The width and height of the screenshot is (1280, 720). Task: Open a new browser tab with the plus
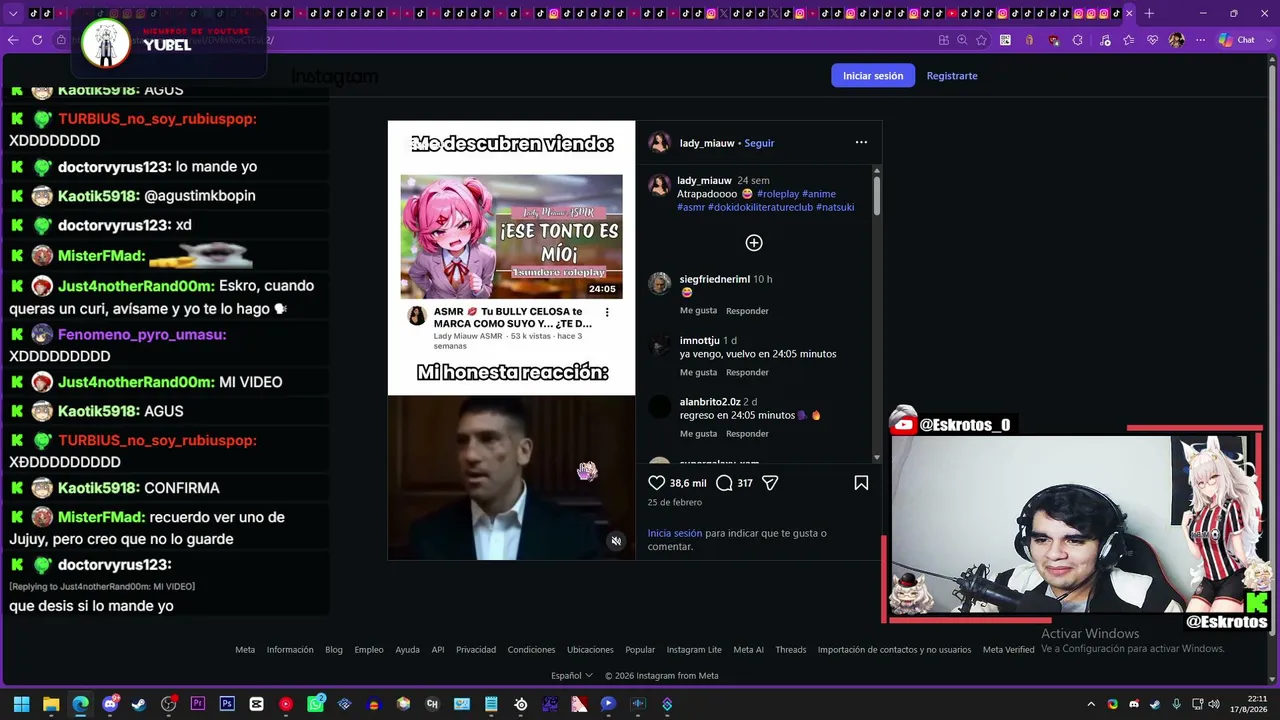pos(1149,14)
